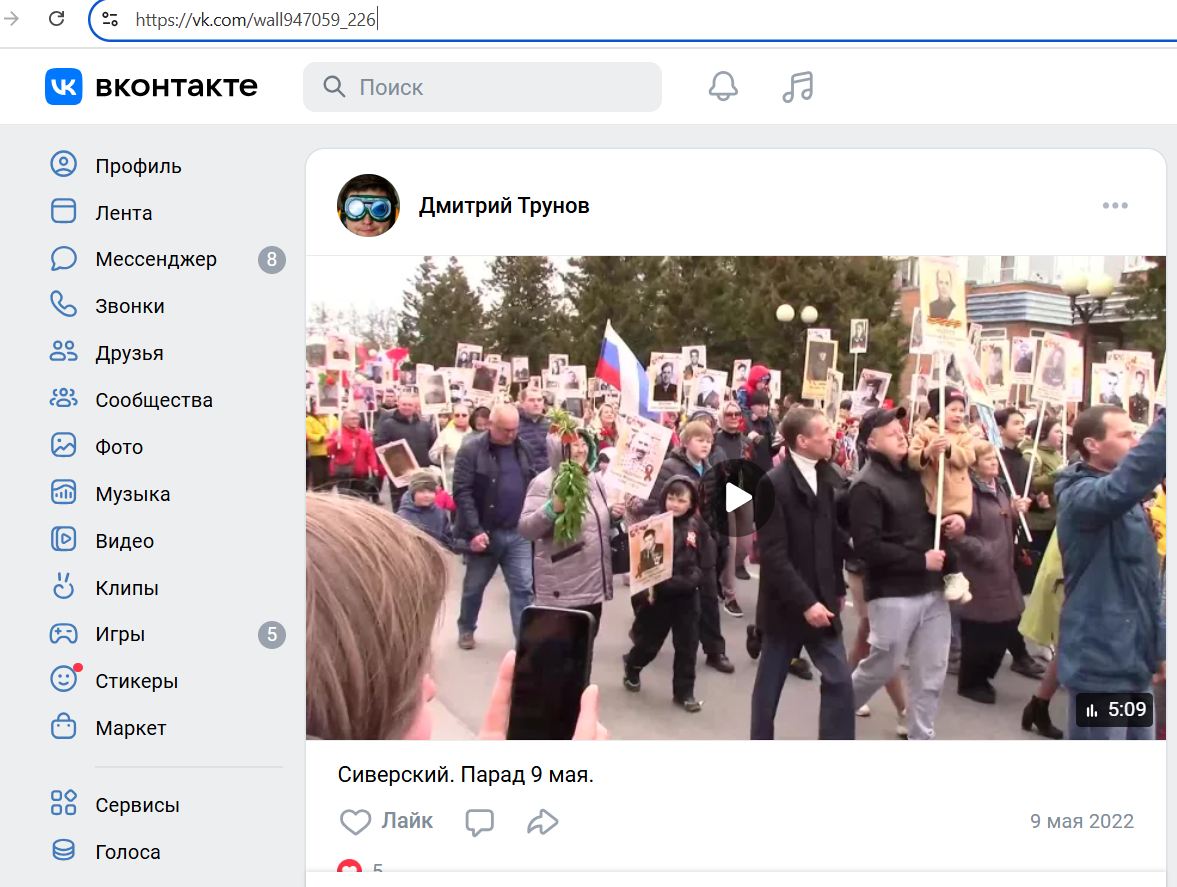
Task: Click the browser address bar URL
Action: coord(256,19)
